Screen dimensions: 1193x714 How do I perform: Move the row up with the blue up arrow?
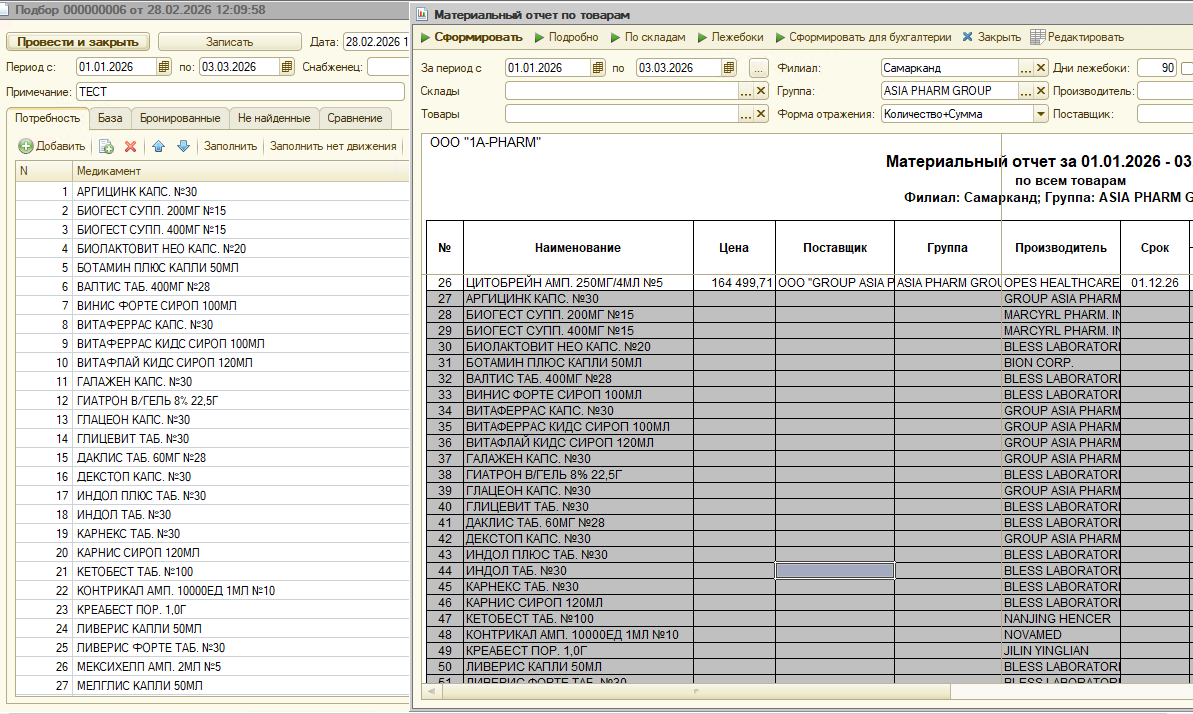[159, 146]
